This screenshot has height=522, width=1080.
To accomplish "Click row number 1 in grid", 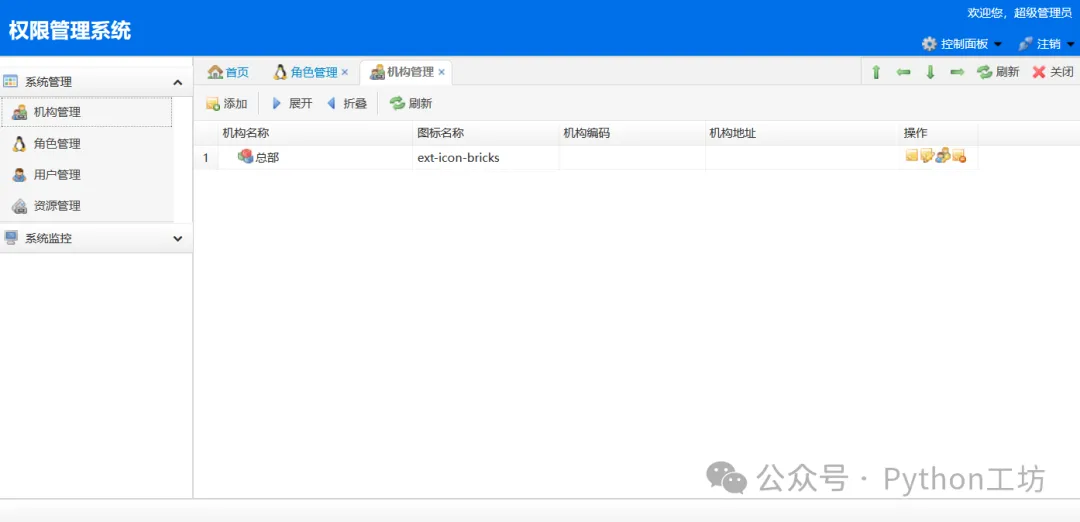I will [x=206, y=158].
